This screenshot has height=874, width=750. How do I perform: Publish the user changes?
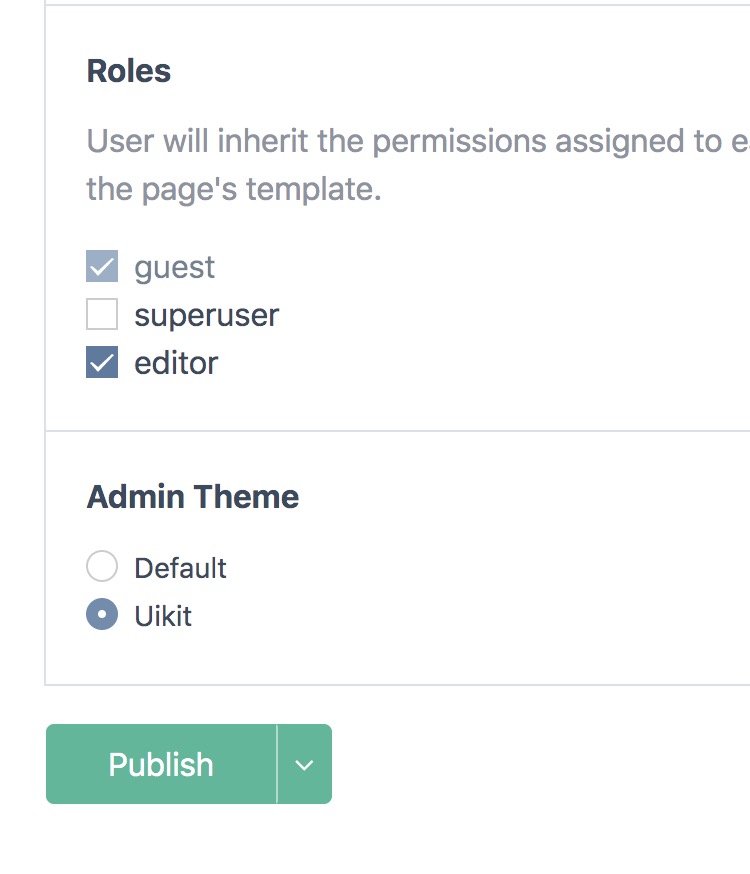[x=161, y=763]
